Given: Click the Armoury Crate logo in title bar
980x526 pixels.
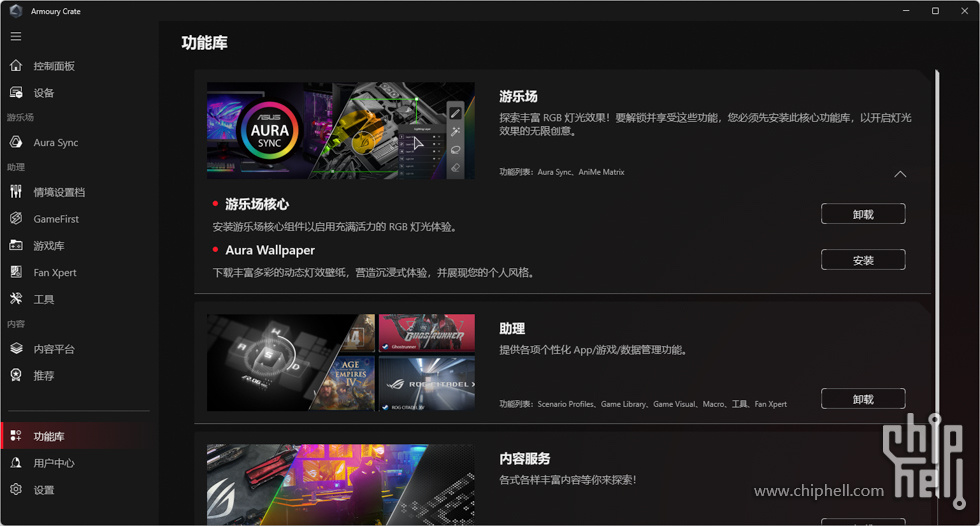Looking at the screenshot, I should (x=16, y=11).
